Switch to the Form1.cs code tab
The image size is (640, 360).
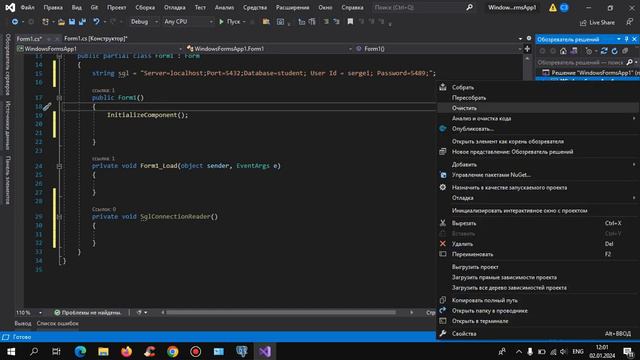[29, 38]
